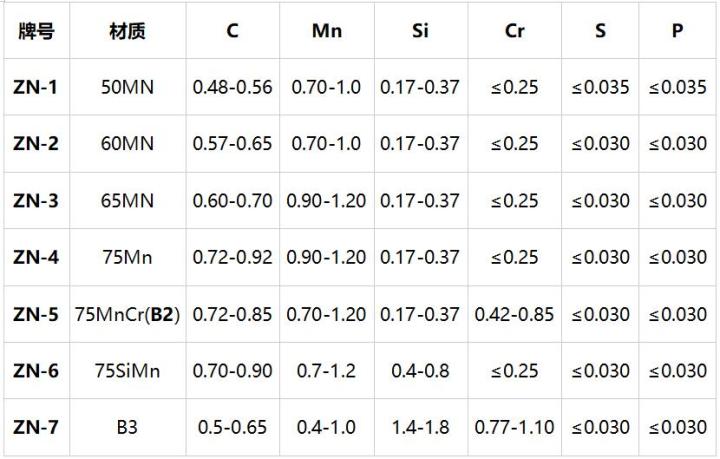Select the ZN-7 row label
Viewport: 720px width, 459px height.
[x=36, y=427]
